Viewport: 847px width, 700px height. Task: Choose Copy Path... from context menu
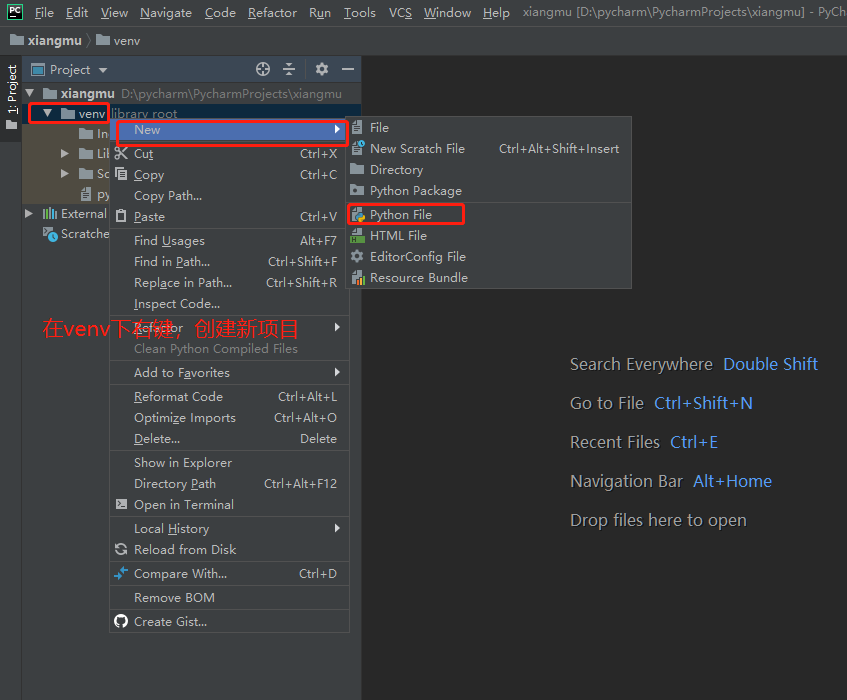[230, 196]
